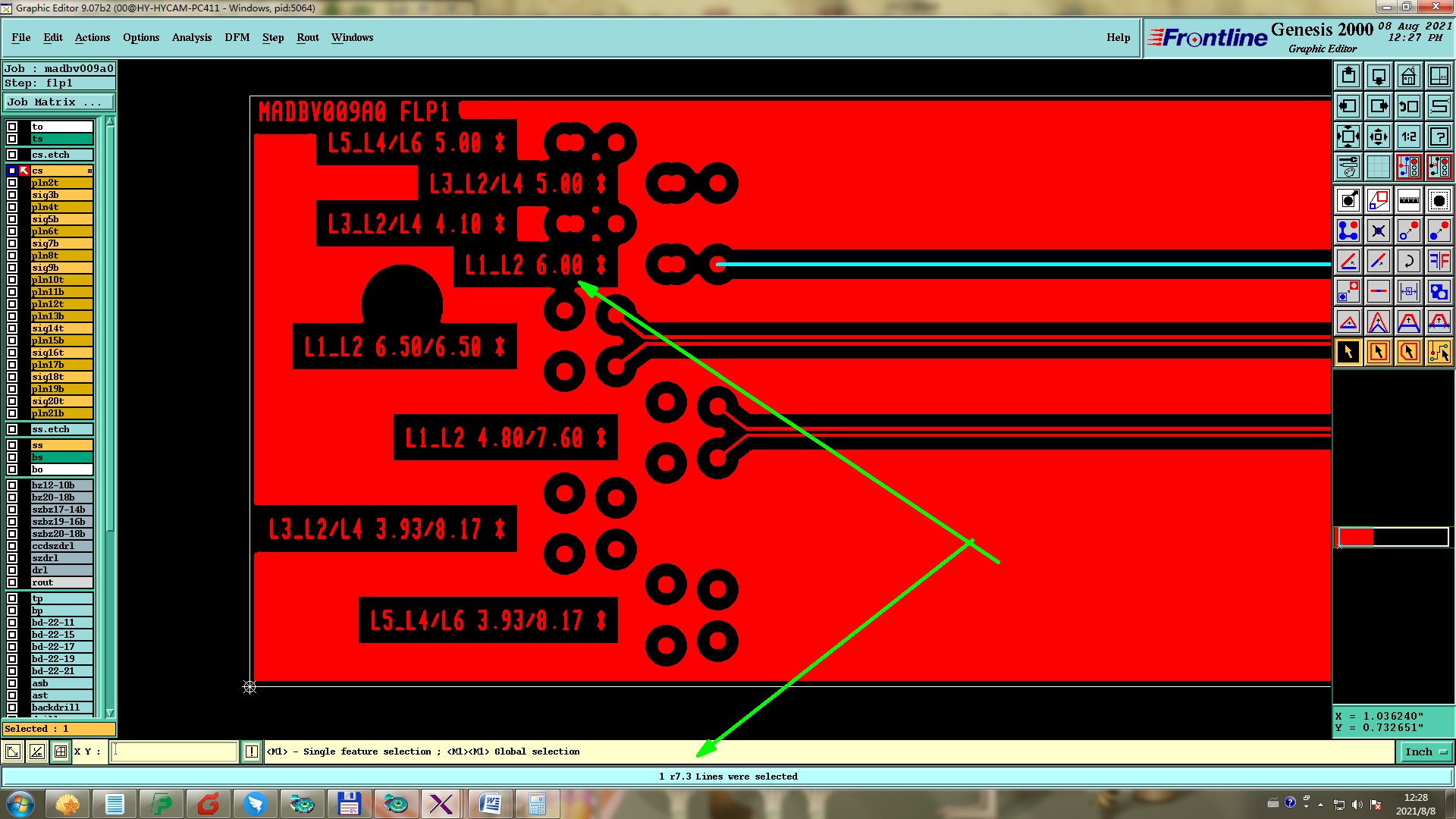Click the red layer color swatch

1355,538
